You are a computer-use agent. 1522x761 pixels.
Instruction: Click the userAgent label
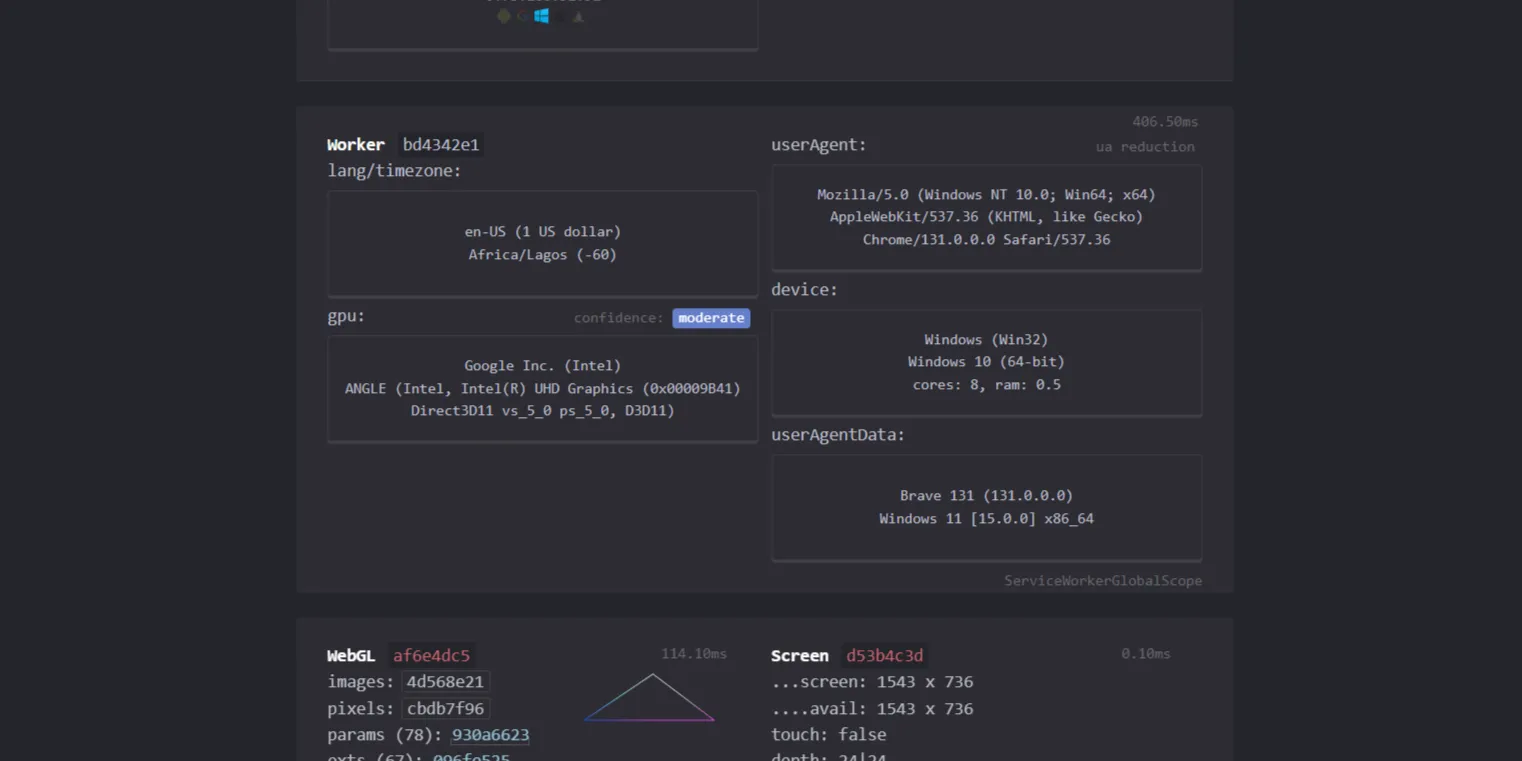[x=819, y=145]
